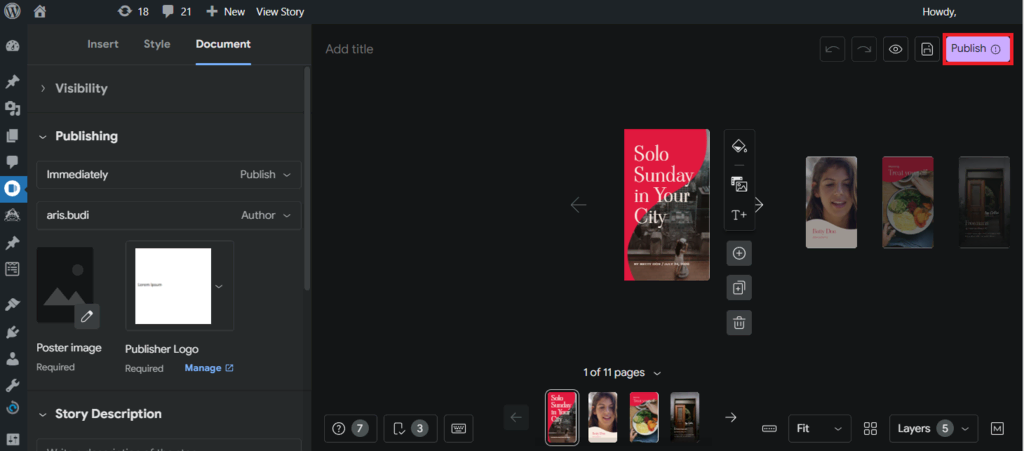Screen dimensions: 1024x451
Task: Open the Immediately publish date dropdown
Action: (x=168, y=175)
